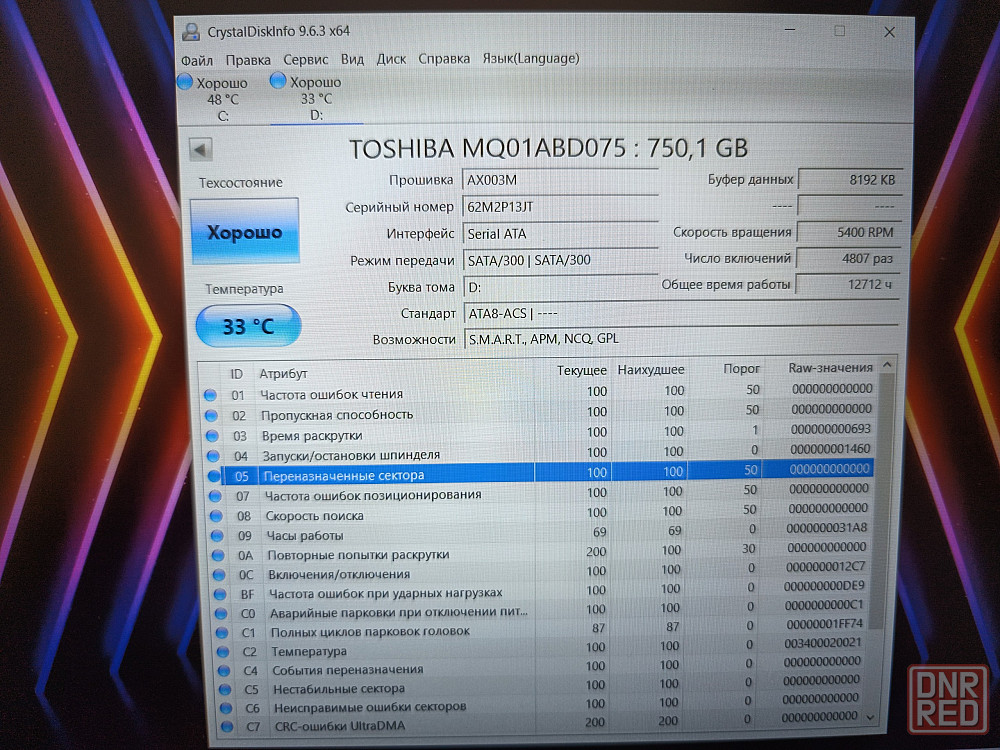Image resolution: width=1000 pixels, height=750 pixels.
Task: Maximize the CrystalDiskInfo window
Action: click(839, 32)
